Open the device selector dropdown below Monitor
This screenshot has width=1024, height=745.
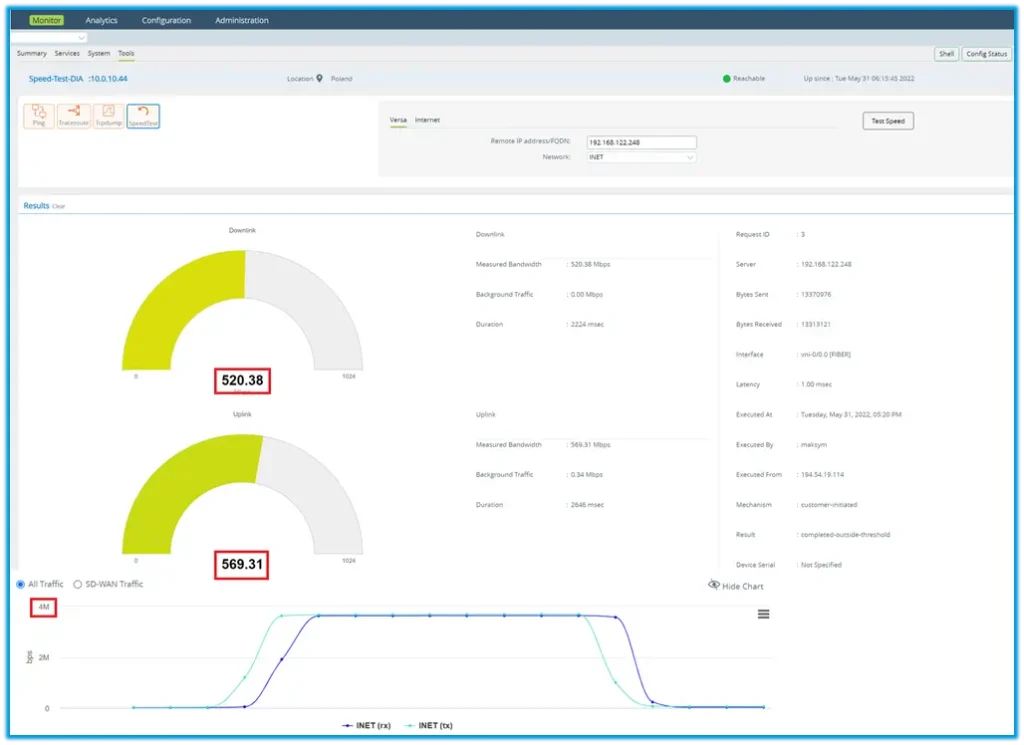pos(50,37)
